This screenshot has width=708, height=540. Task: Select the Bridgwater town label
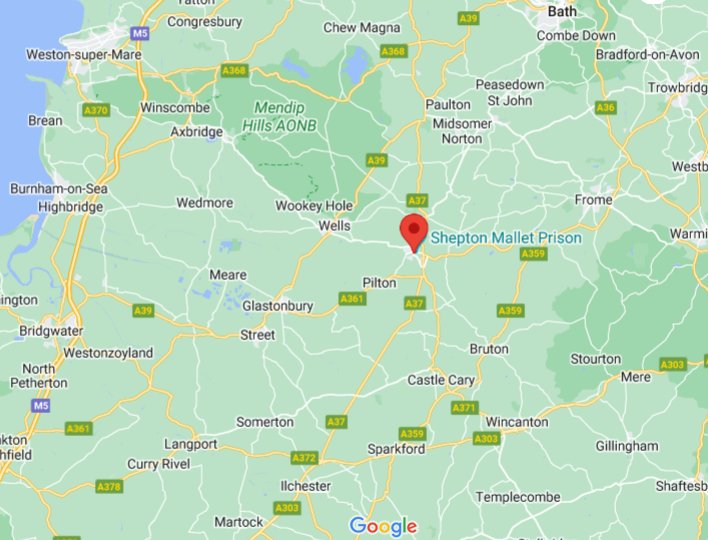51,331
